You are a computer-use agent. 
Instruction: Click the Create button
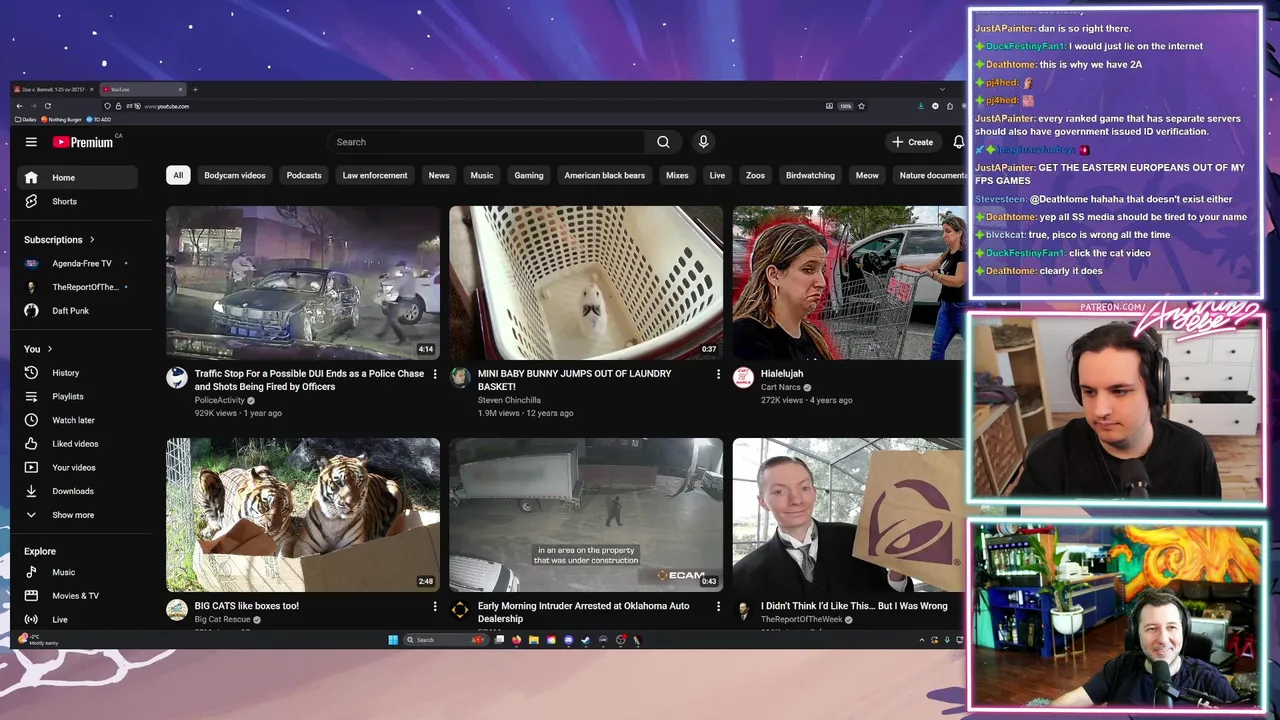tap(913, 142)
